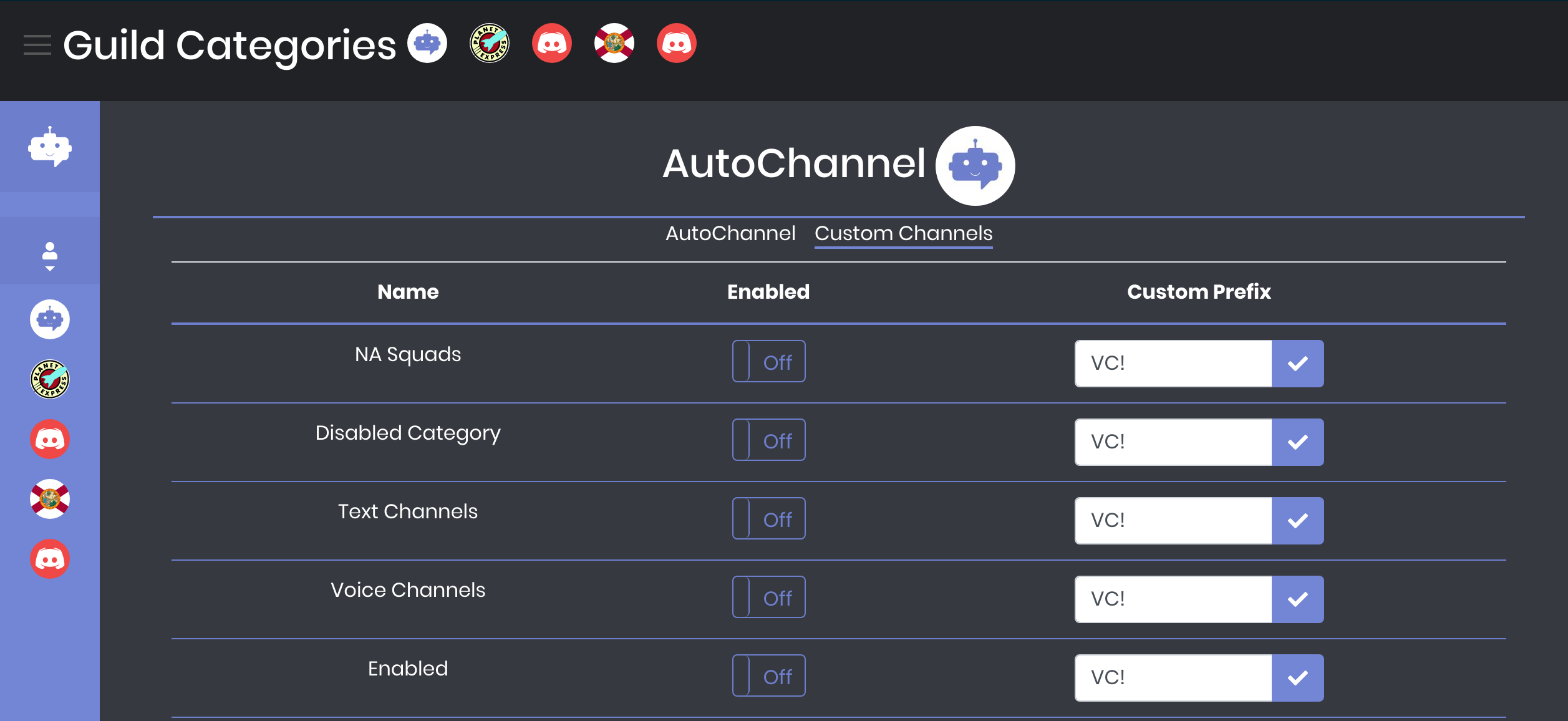This screenshot has height=721, width=1568.
Task: Focus custom prefix field for Text Channels
Action: [x=1173, y=521]
